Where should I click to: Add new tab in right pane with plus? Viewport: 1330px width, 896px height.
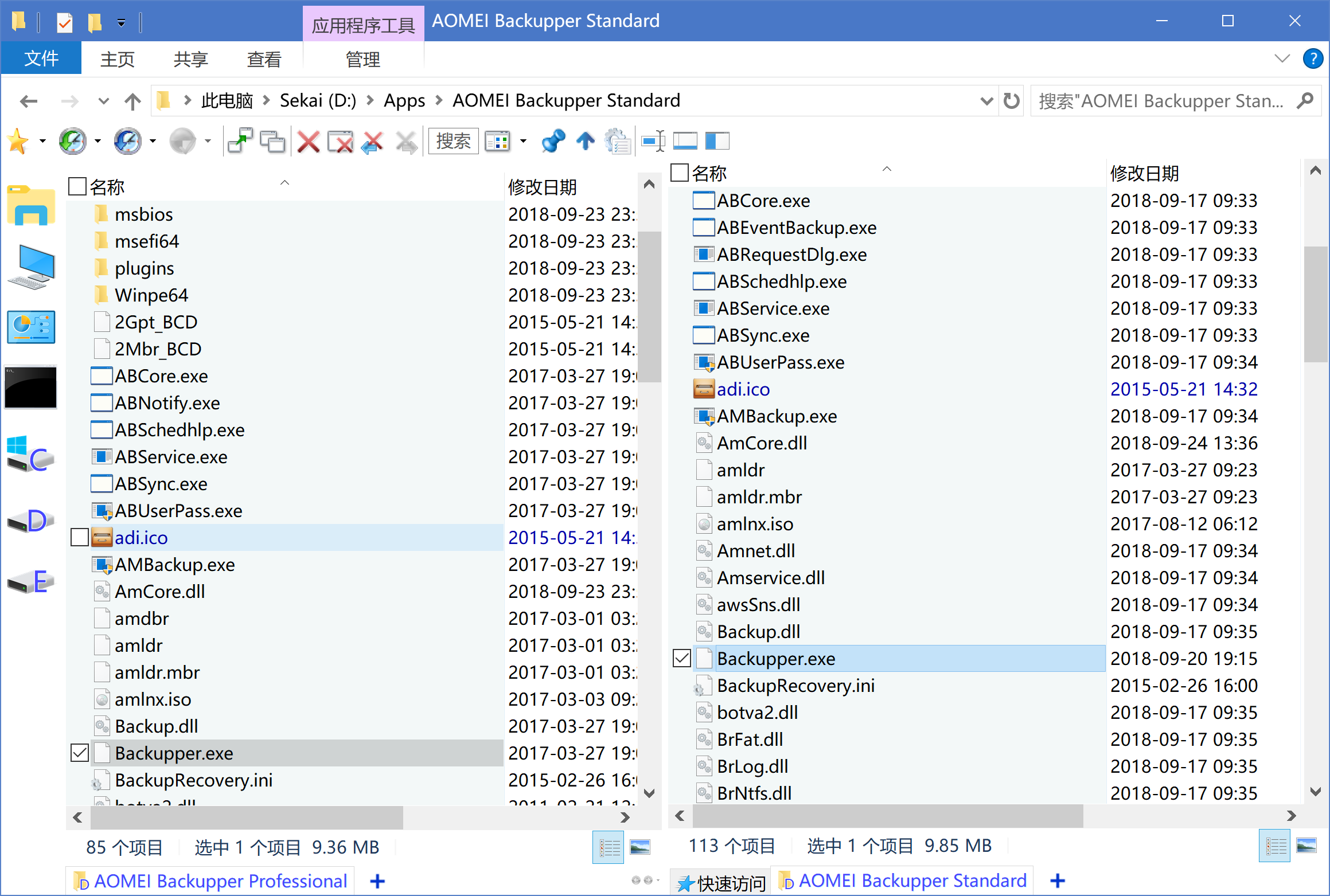coord(1058,881)
